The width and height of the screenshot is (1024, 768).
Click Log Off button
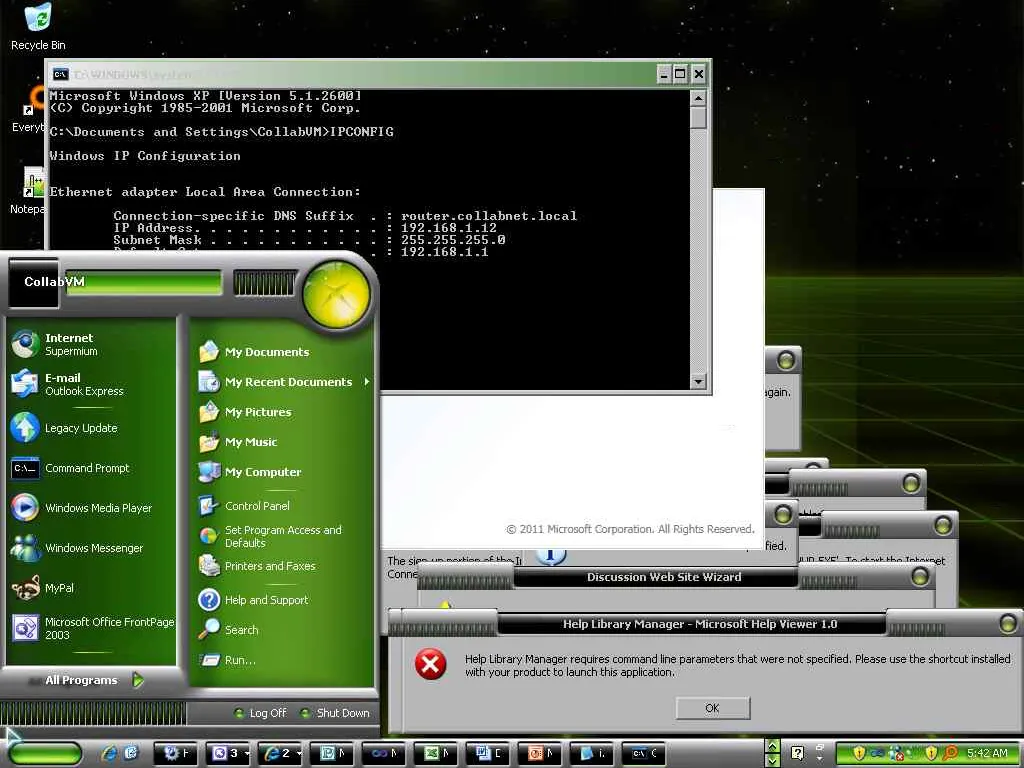(261, 713)
